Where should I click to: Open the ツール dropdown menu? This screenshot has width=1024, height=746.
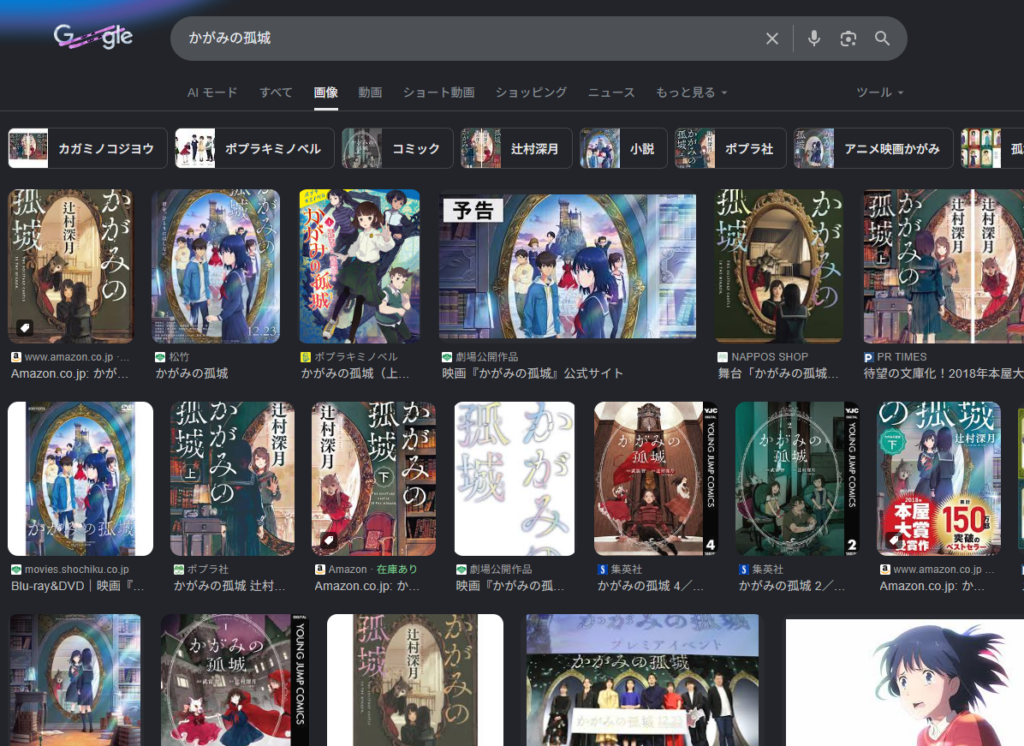(x=879, y=92)
